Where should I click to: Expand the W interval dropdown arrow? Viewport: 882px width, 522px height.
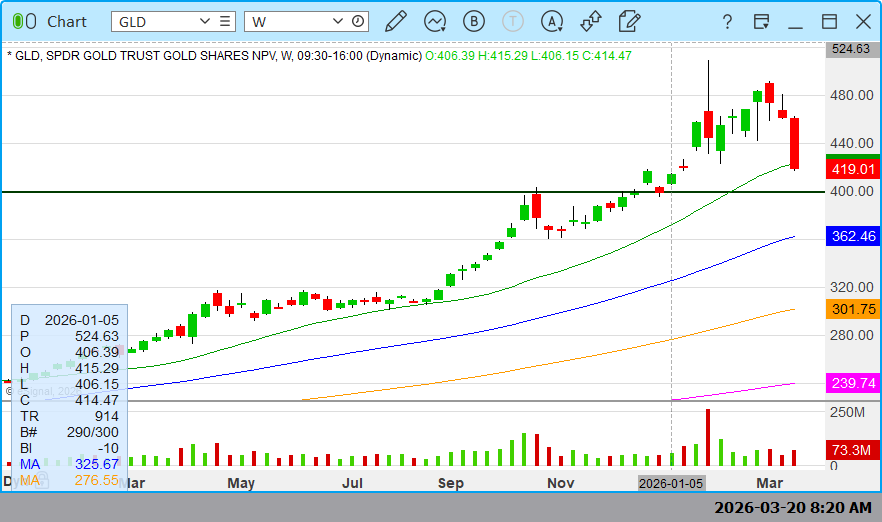(338, 21)
